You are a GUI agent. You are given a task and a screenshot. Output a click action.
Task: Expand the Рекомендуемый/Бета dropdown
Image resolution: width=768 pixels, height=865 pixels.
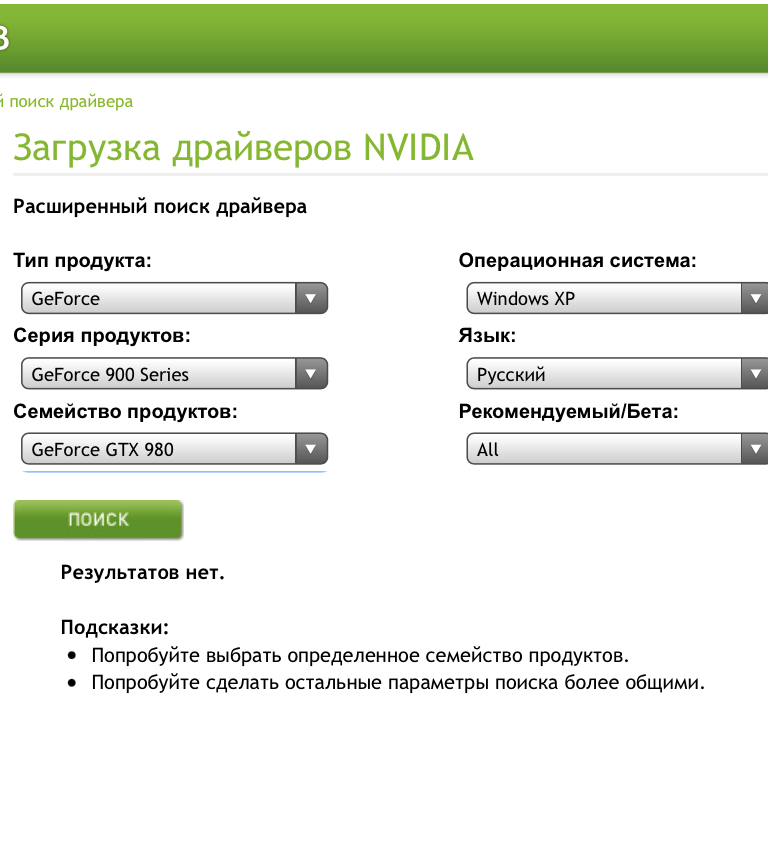(x=605, y=450)
